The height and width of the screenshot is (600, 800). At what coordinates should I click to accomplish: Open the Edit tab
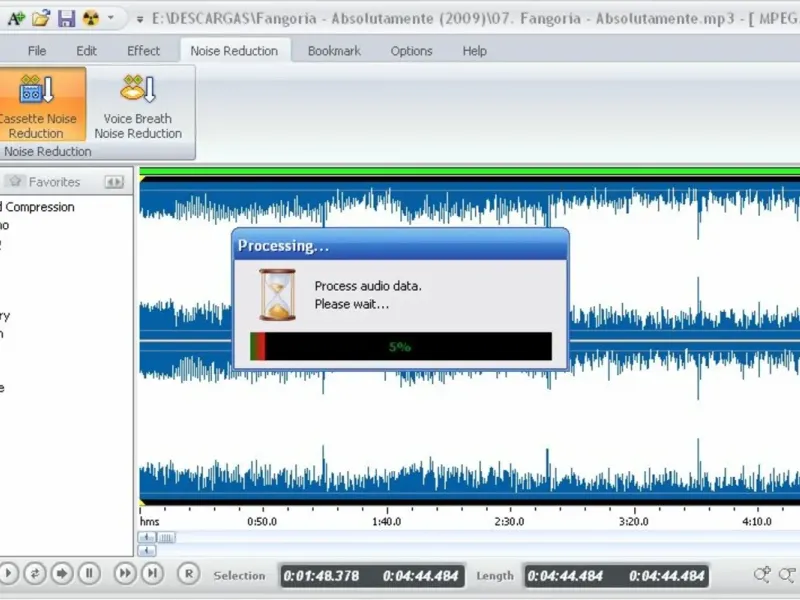click(x=86, y=51)
